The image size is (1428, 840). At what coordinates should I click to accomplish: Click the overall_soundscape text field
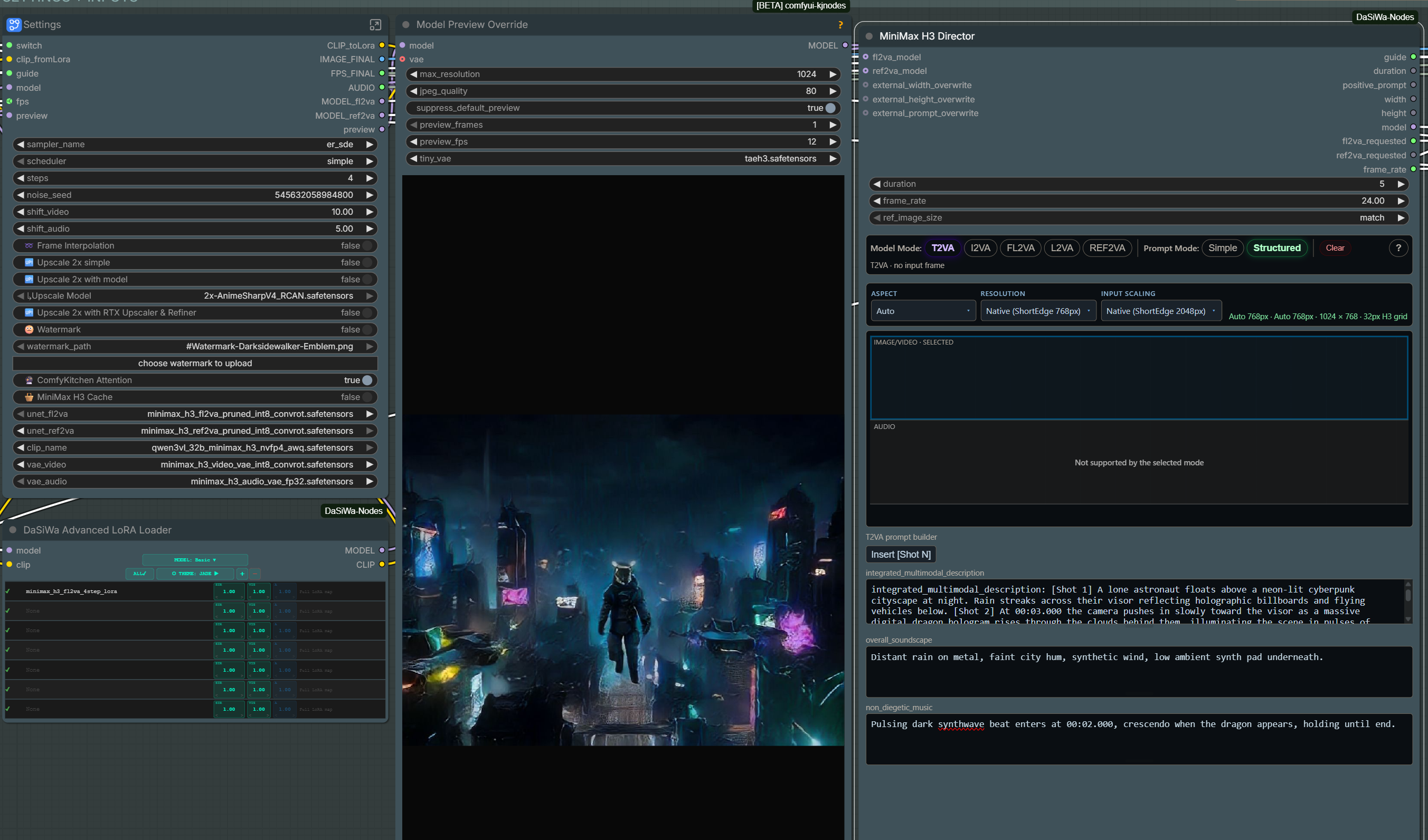[x=1138, y=672]
